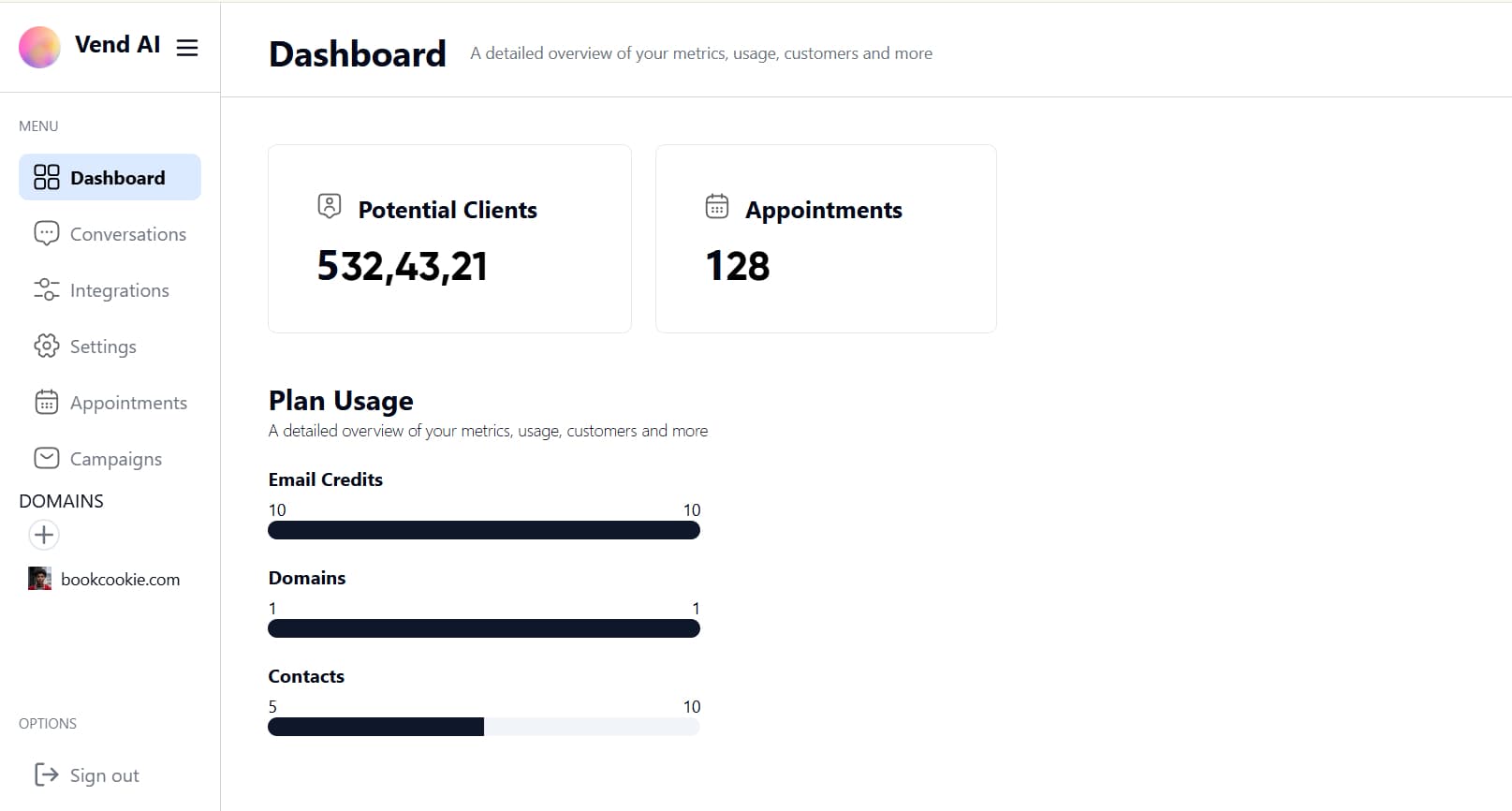Click the bookcookie.com domain avatar thumbnail

(39, 579)
